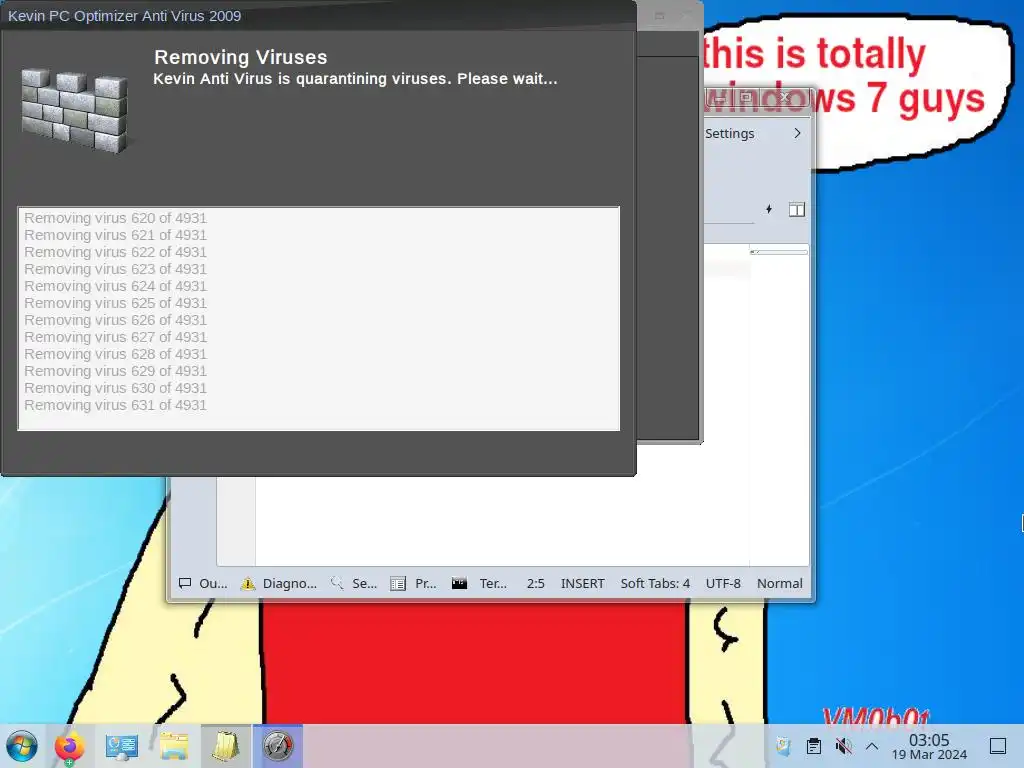Open the file manager folder taskbar icon
The width and height of the screenshot is (1024, 768).
pos(174,746)
